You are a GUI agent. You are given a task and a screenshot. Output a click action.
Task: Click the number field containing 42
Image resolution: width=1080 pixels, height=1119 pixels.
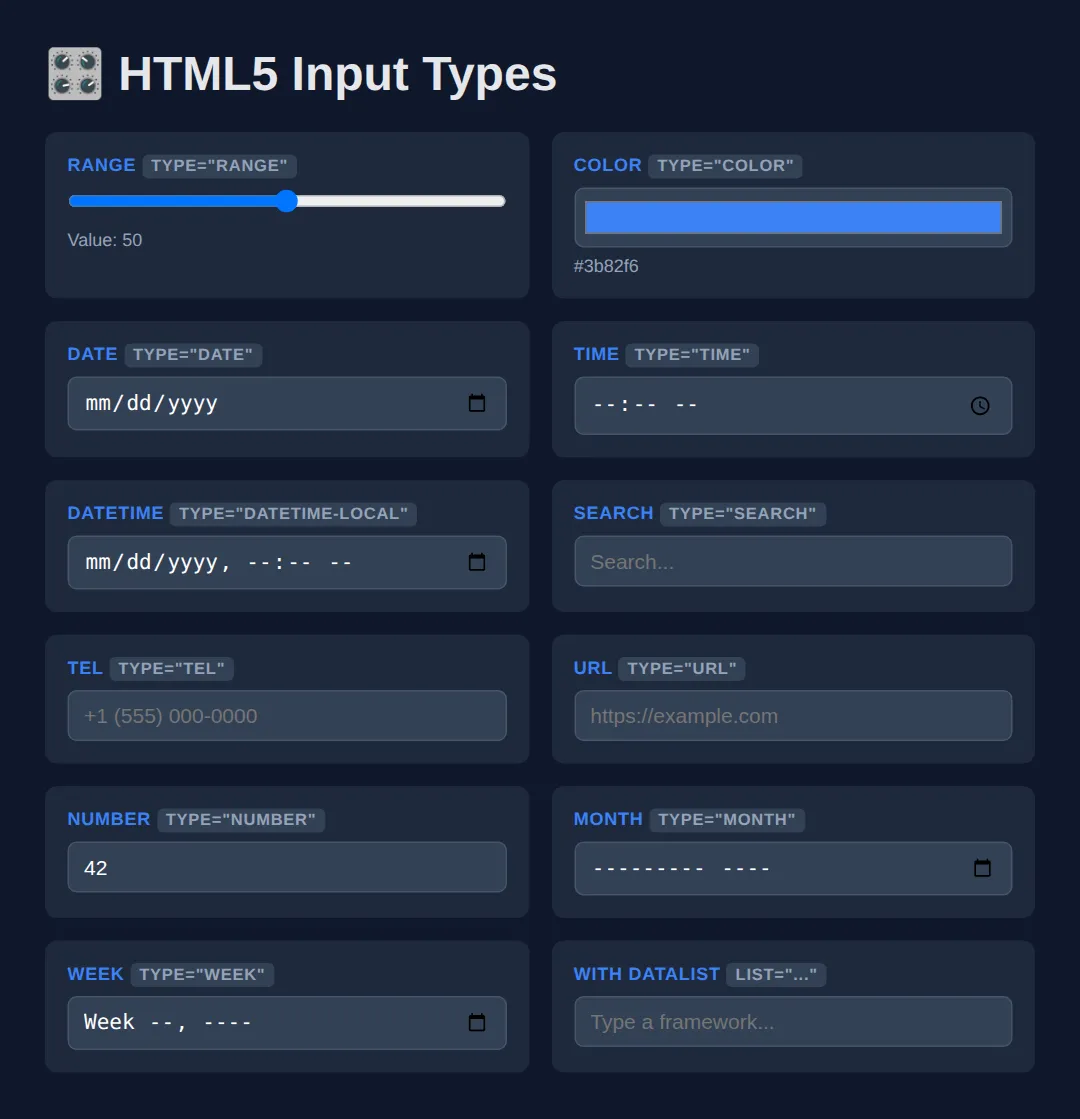coord(287,867)
